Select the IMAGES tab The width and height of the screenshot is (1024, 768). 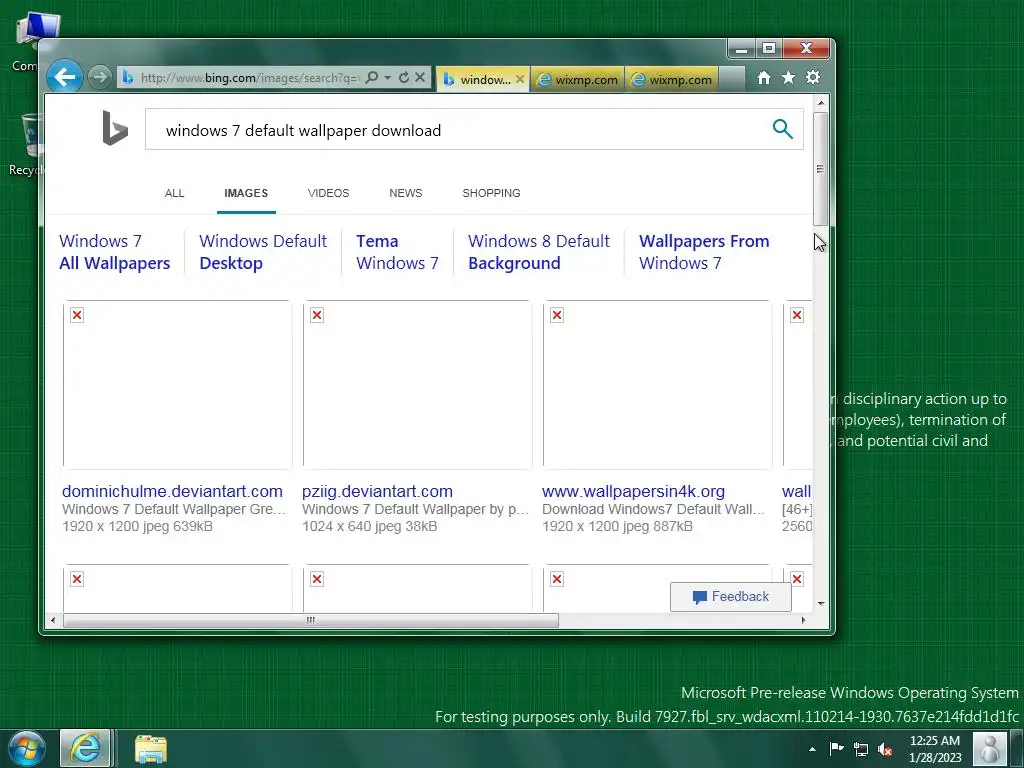(246, 193)
